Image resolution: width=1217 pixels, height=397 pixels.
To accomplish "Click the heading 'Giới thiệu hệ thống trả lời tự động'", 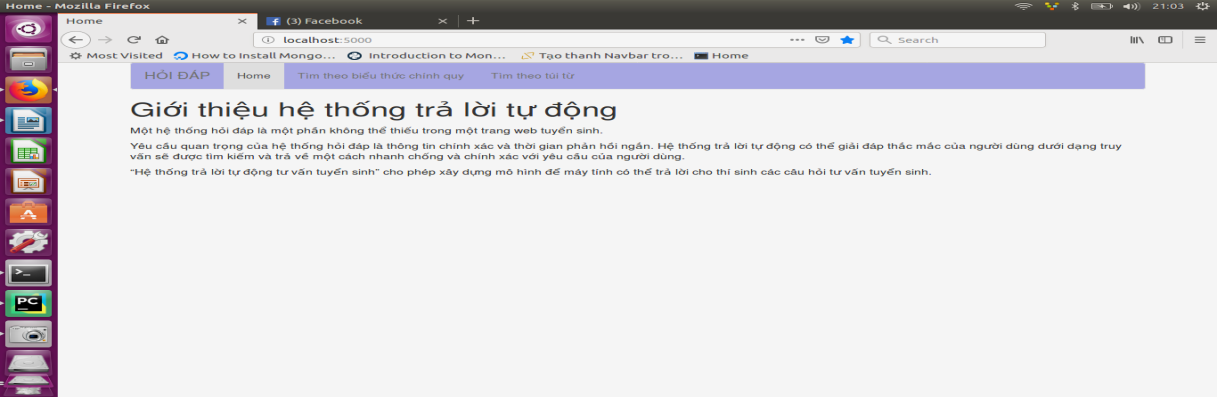I will coord(373,110).
